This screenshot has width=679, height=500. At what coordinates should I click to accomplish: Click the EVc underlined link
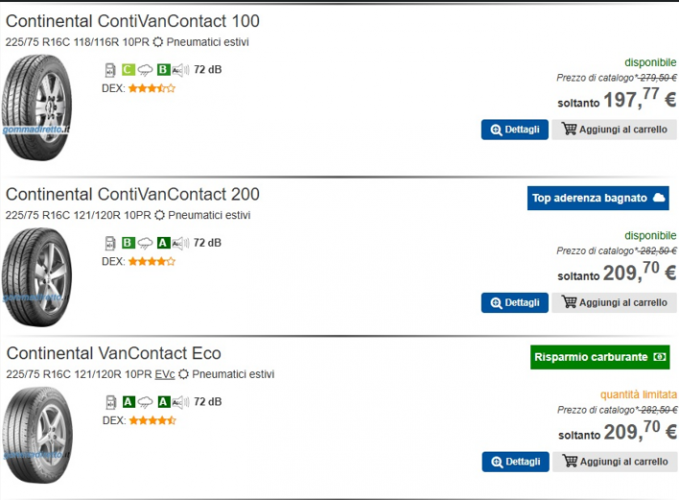(165, 375)
